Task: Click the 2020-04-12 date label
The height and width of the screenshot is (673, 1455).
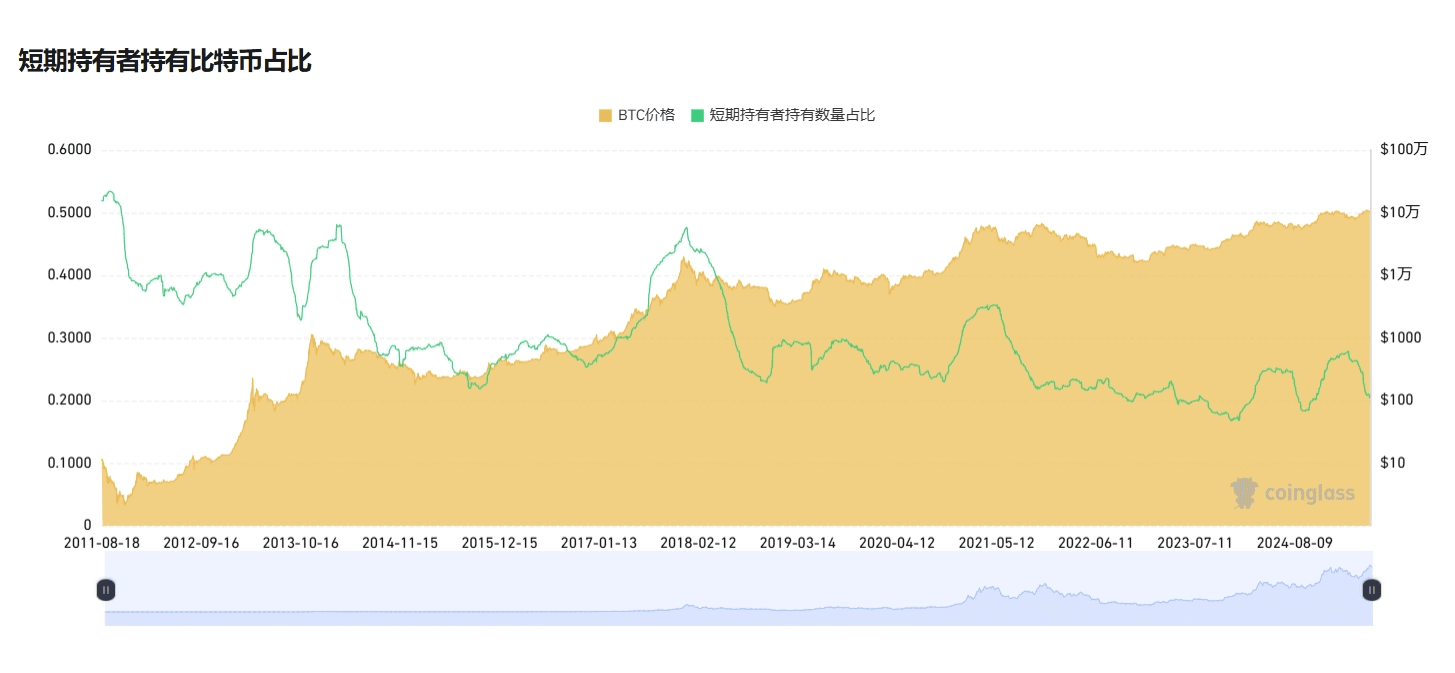Action: pos(897,543)
